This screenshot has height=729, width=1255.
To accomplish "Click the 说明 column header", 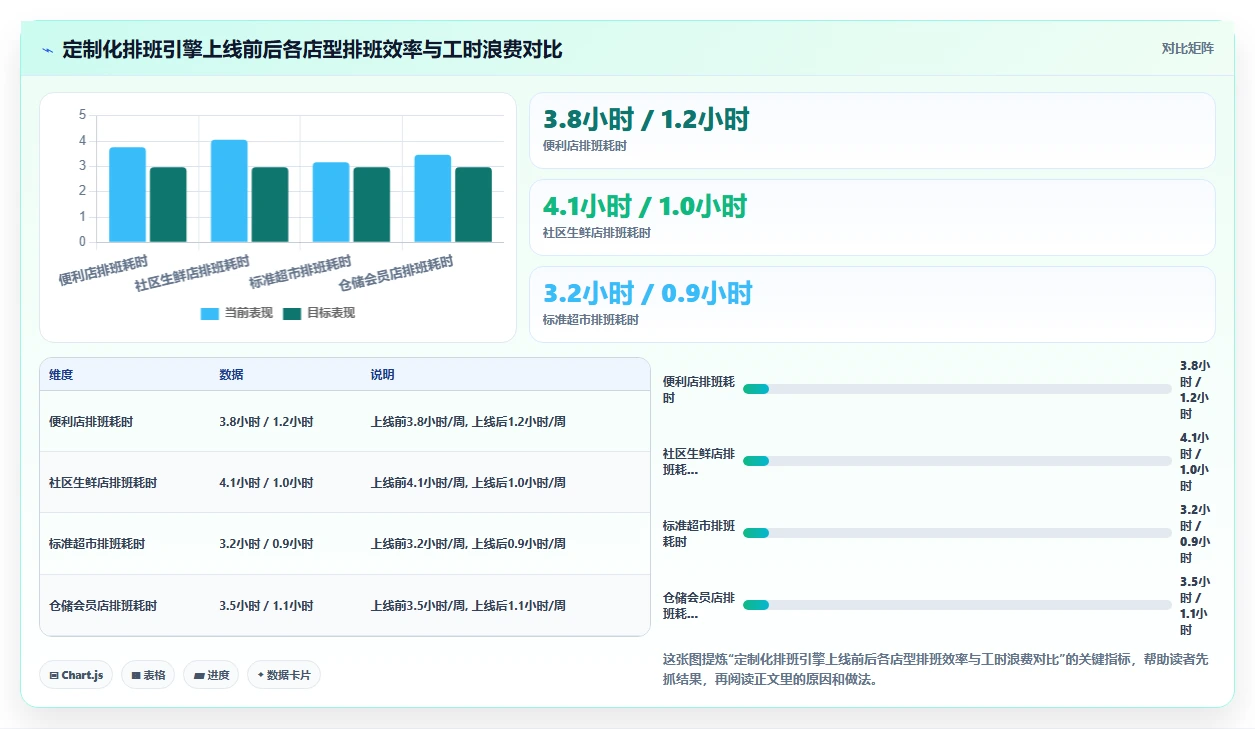I will (x=382, y=375).
